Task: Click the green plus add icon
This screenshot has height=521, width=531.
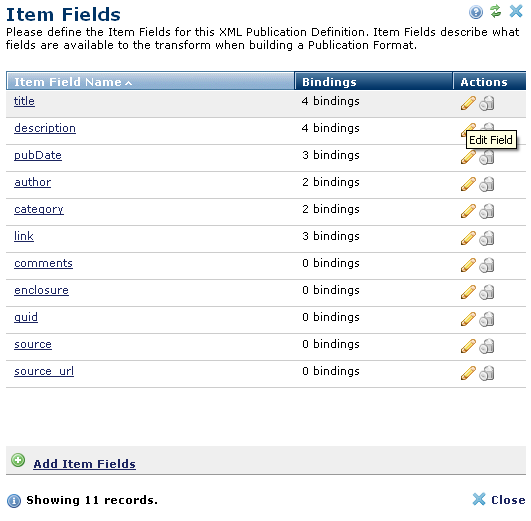Action: 18,460
